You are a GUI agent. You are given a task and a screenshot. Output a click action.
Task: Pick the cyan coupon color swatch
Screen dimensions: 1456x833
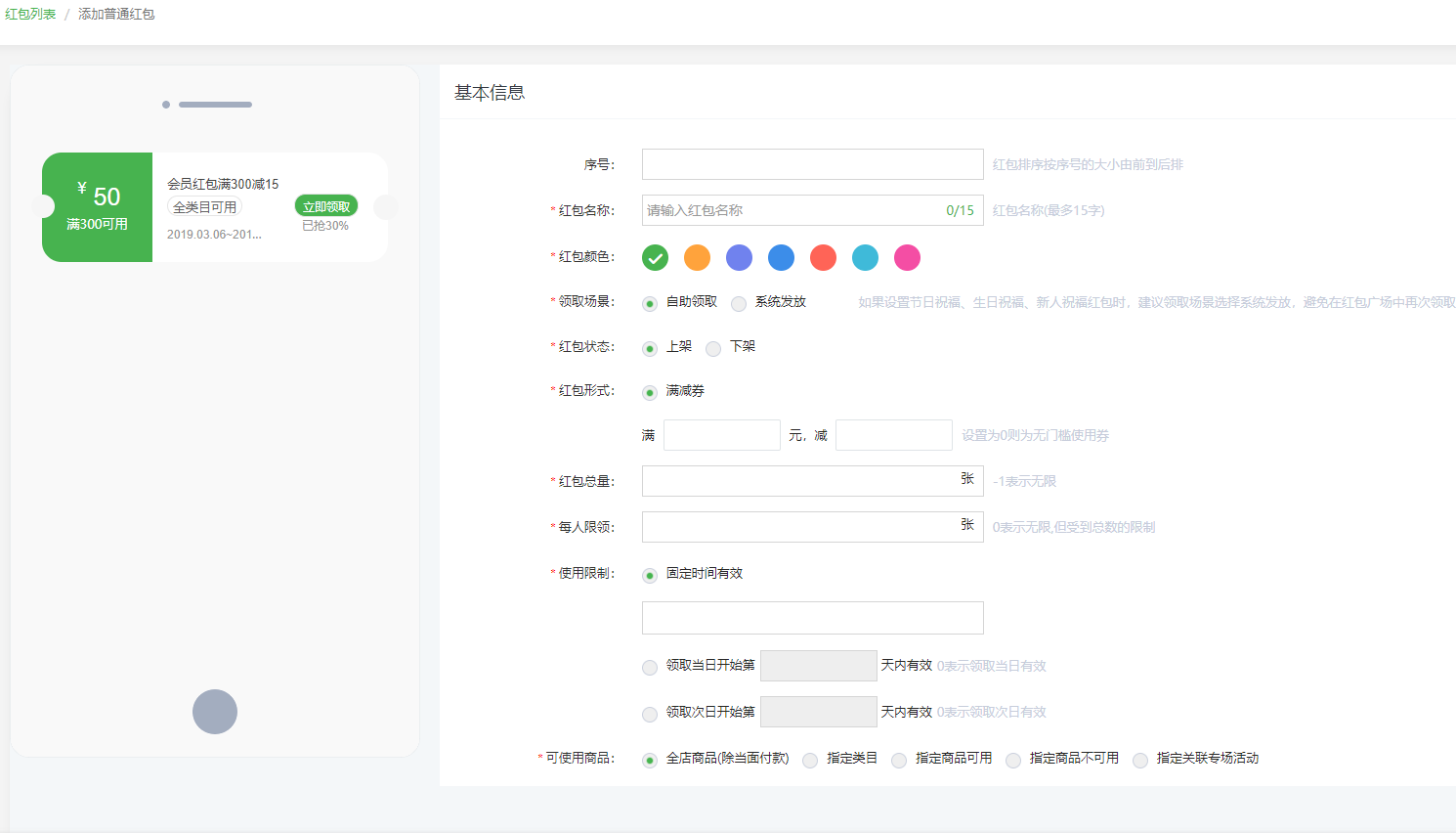click(x=865, y=257)
